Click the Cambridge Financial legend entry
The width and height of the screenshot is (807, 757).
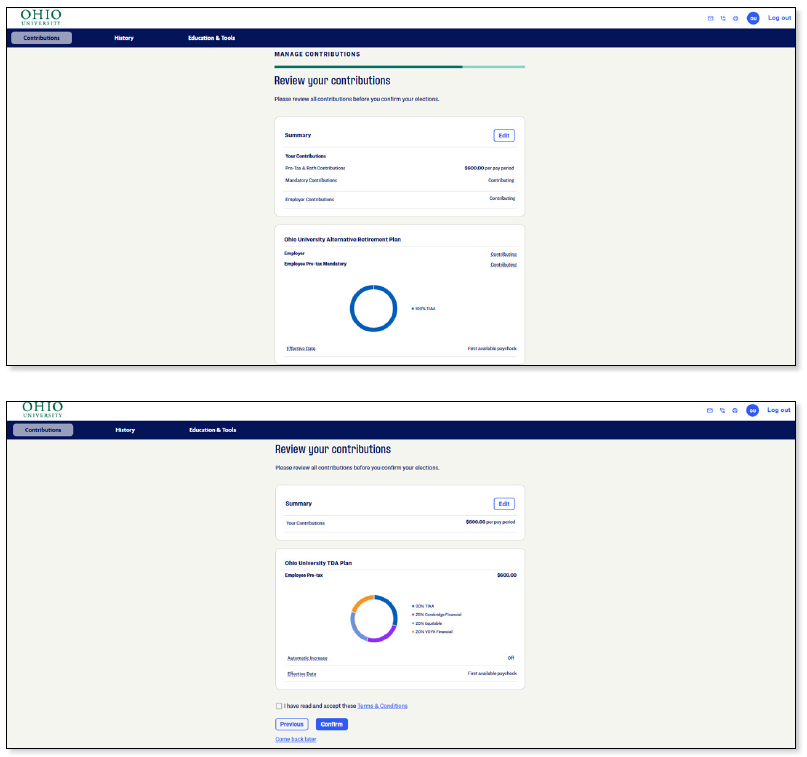click(x=437, y=614)
